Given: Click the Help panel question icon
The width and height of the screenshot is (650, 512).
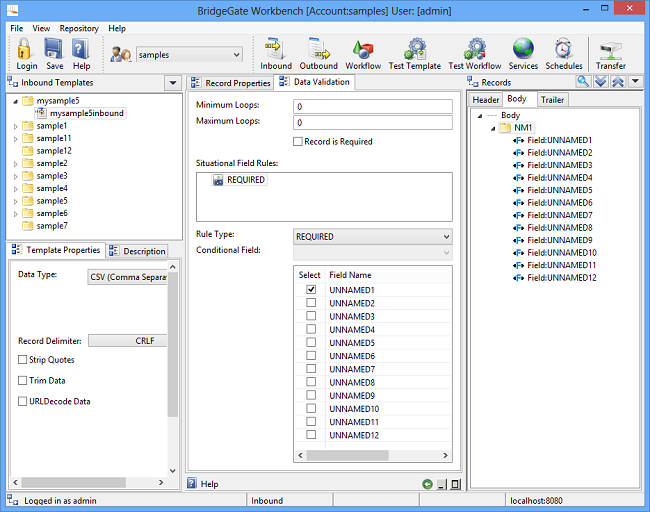Looking at the screenshot, I should tap(192, 483).
